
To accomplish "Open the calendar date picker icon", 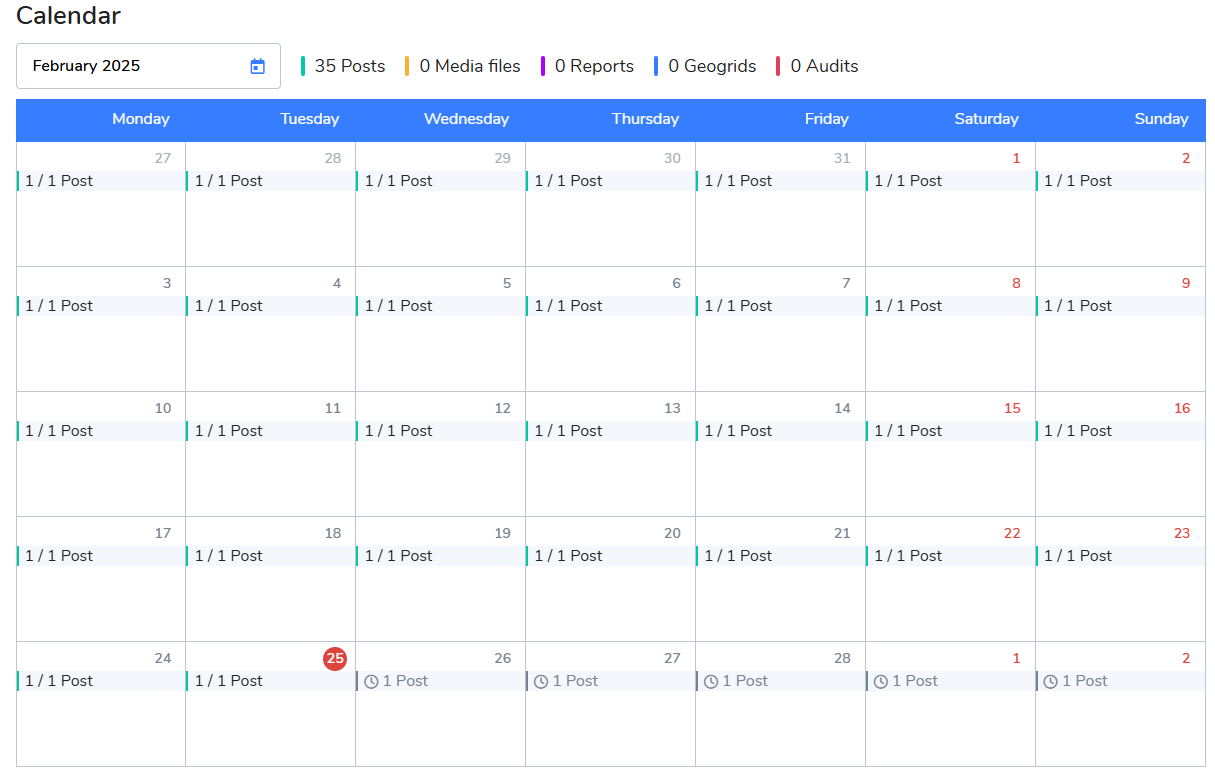I will [x=258, y=66].
